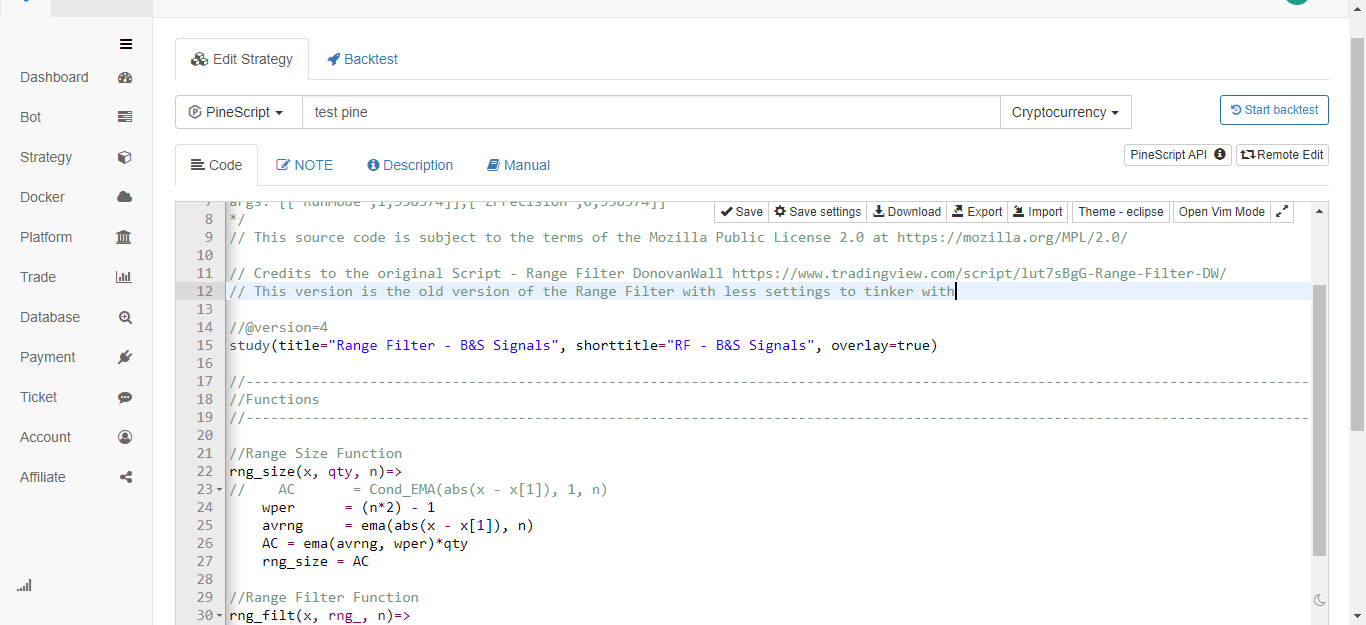This screenshot has height=625, width=1366.
Task: Open Platform bank icon in sidebar
Action: [125, 237]
